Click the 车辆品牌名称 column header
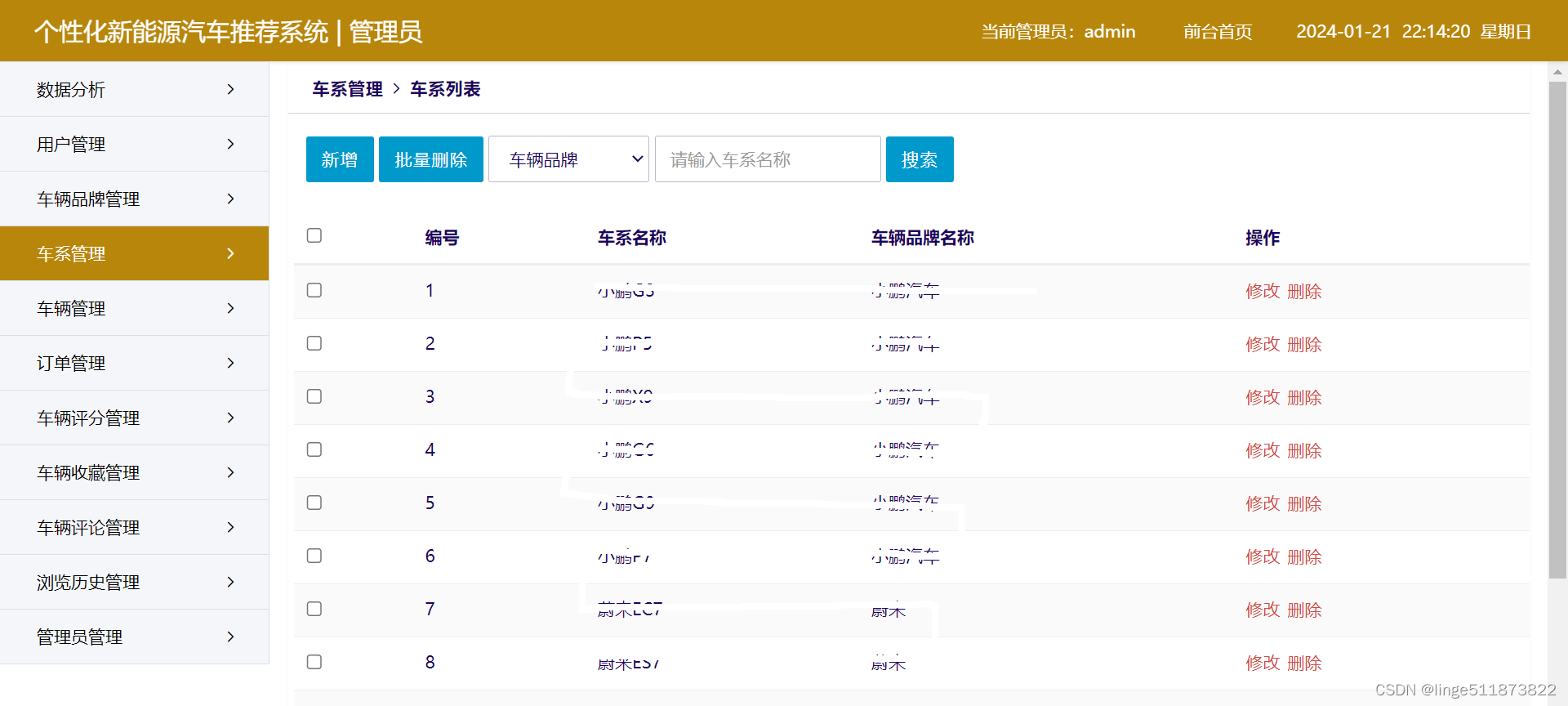The height and width of the screenshot is (706, 1568). point(923,238)
